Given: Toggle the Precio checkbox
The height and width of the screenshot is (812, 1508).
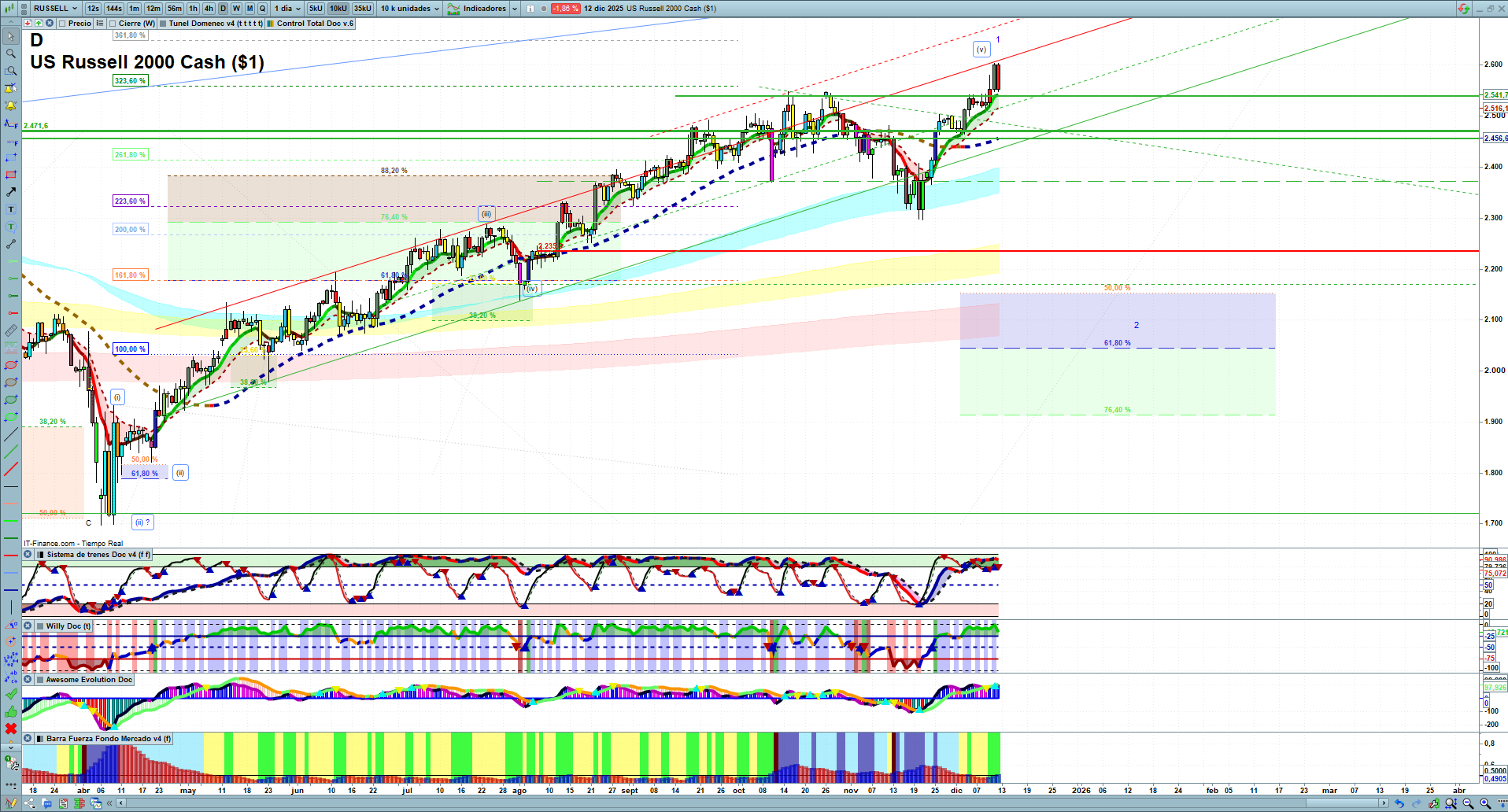Looking at the screenshot, I should 62,24.
